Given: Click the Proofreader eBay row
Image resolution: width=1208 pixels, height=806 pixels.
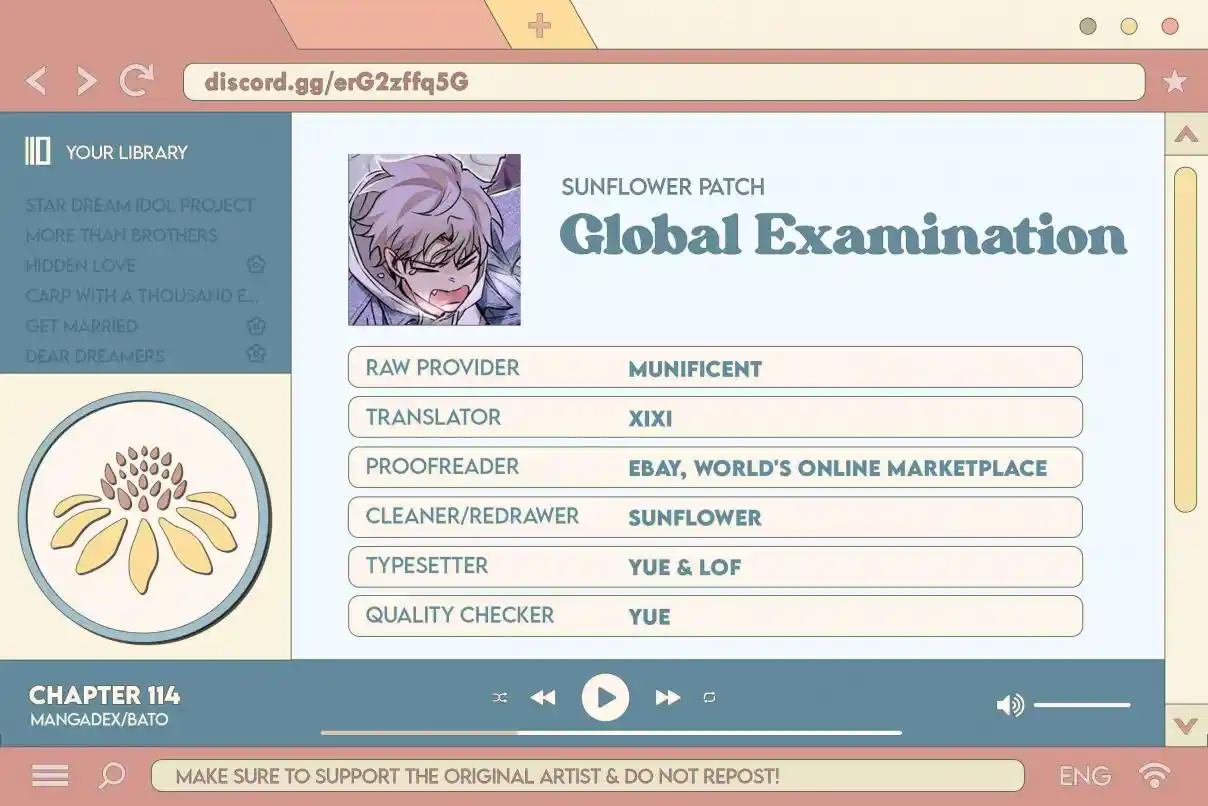Looking at the screenshot, I should (x=715, y=467).
